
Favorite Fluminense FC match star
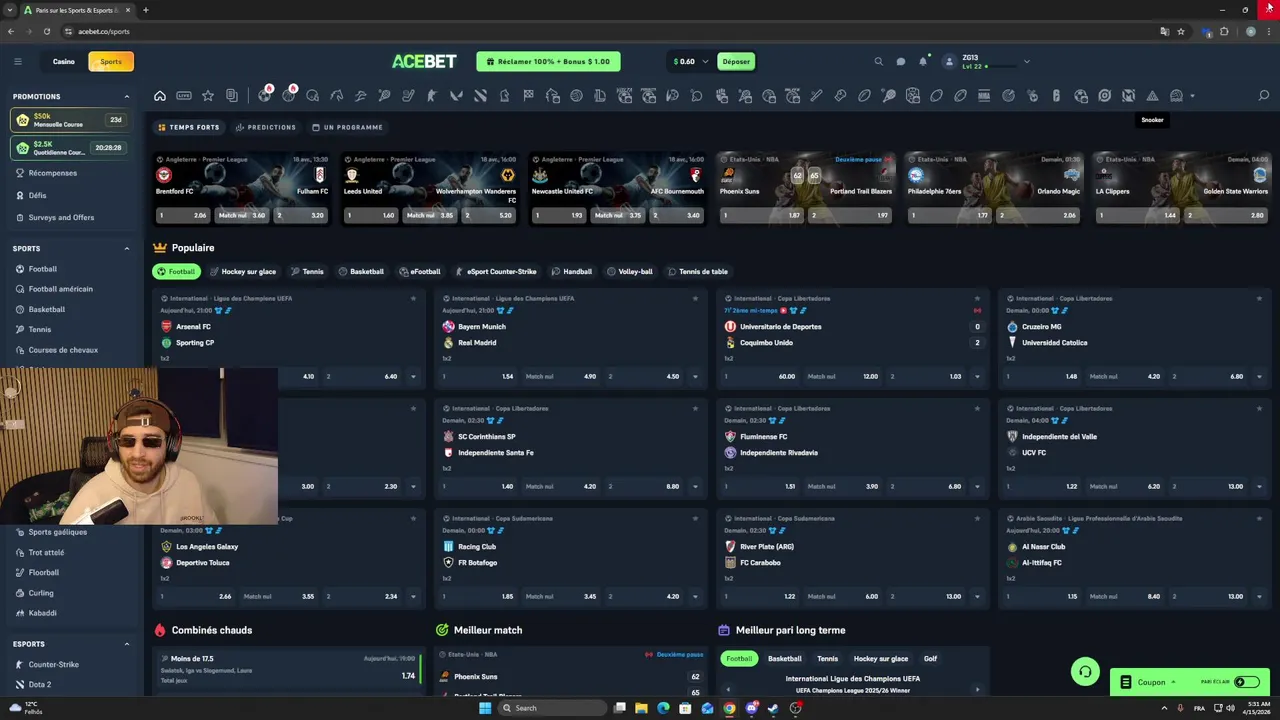tap(977, 408)
